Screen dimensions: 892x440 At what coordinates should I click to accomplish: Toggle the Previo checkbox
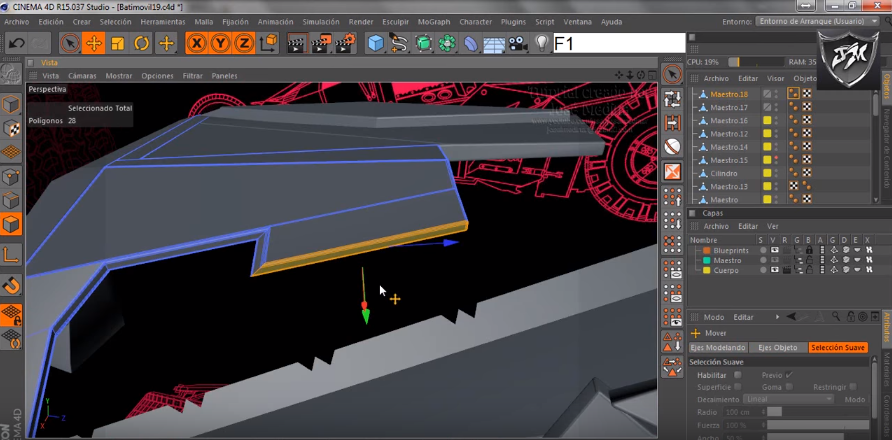coord(788,375)
